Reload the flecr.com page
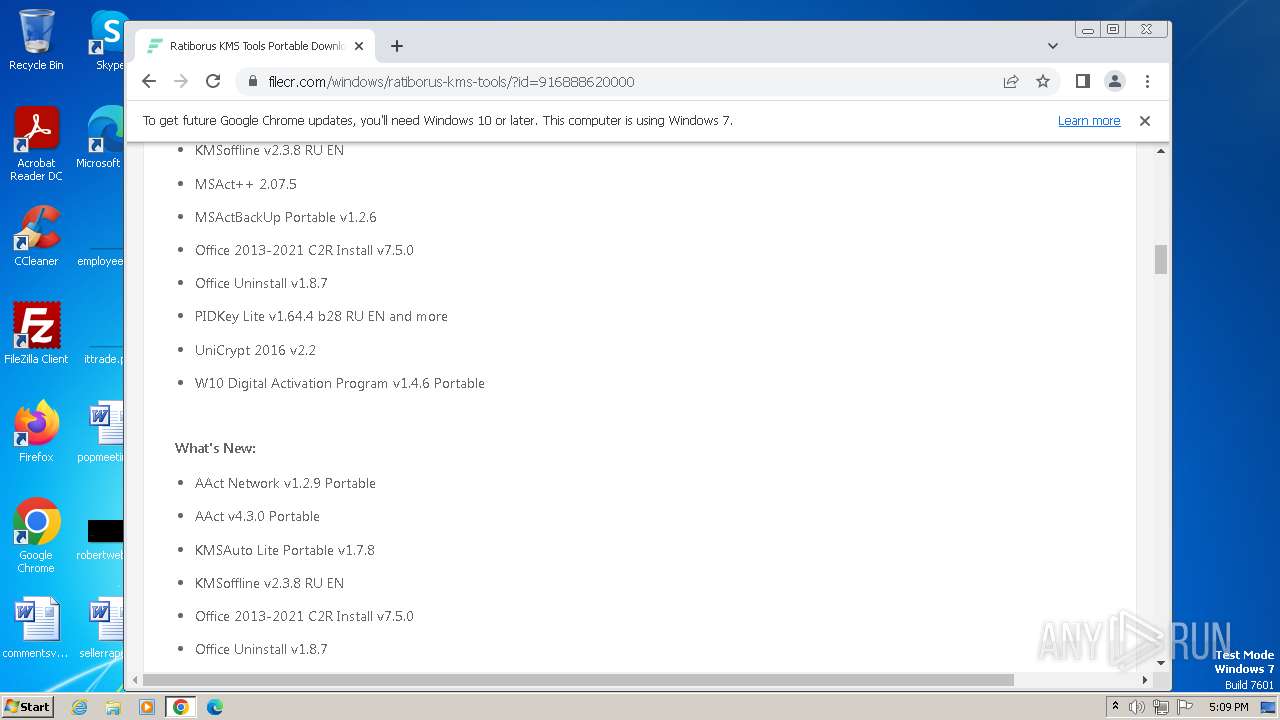Viewport: 1280px width, 720px height. pos(213,81)
